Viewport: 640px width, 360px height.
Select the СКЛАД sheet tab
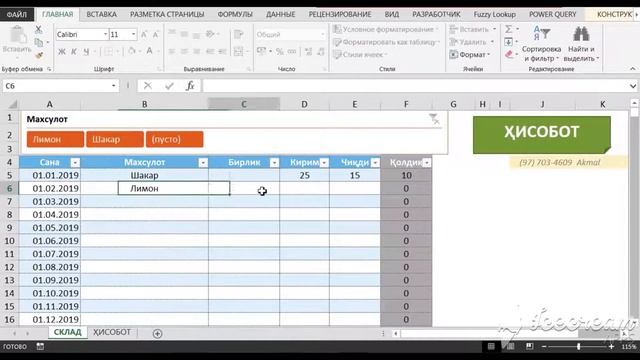pos(67,332)
